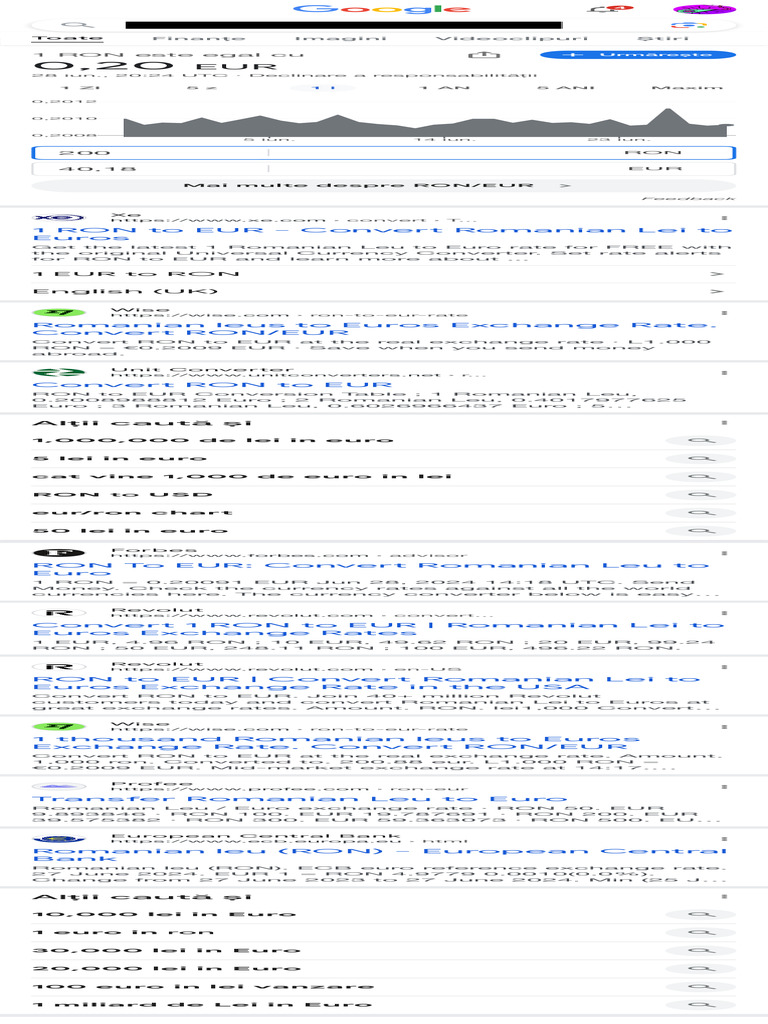Open the three-dot menu on the Xe result
The width and height of the screenshot is (768, 1024).
[x=724, y=217]
